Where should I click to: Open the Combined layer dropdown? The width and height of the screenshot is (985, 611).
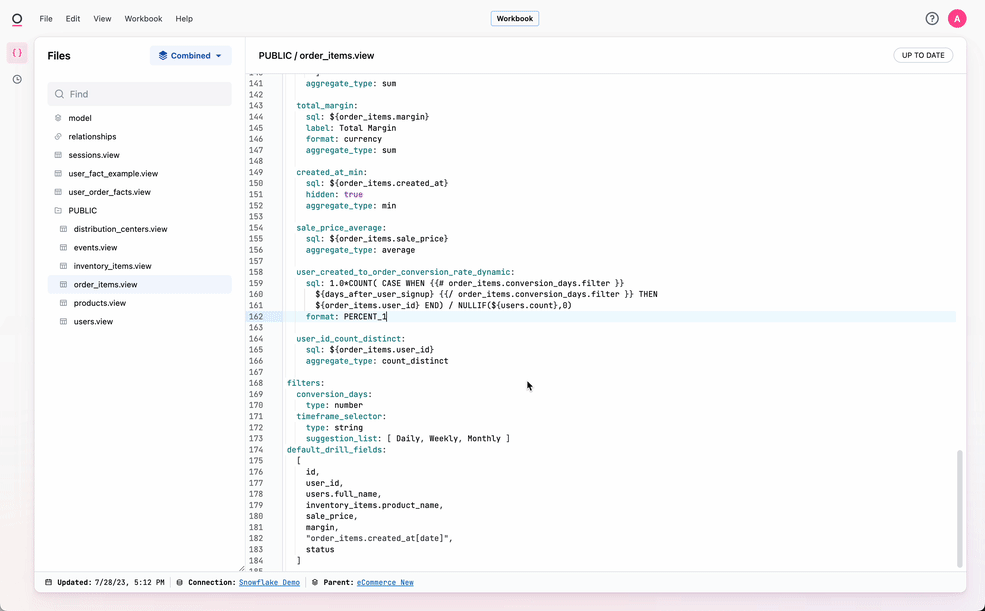tap(190, 56)
